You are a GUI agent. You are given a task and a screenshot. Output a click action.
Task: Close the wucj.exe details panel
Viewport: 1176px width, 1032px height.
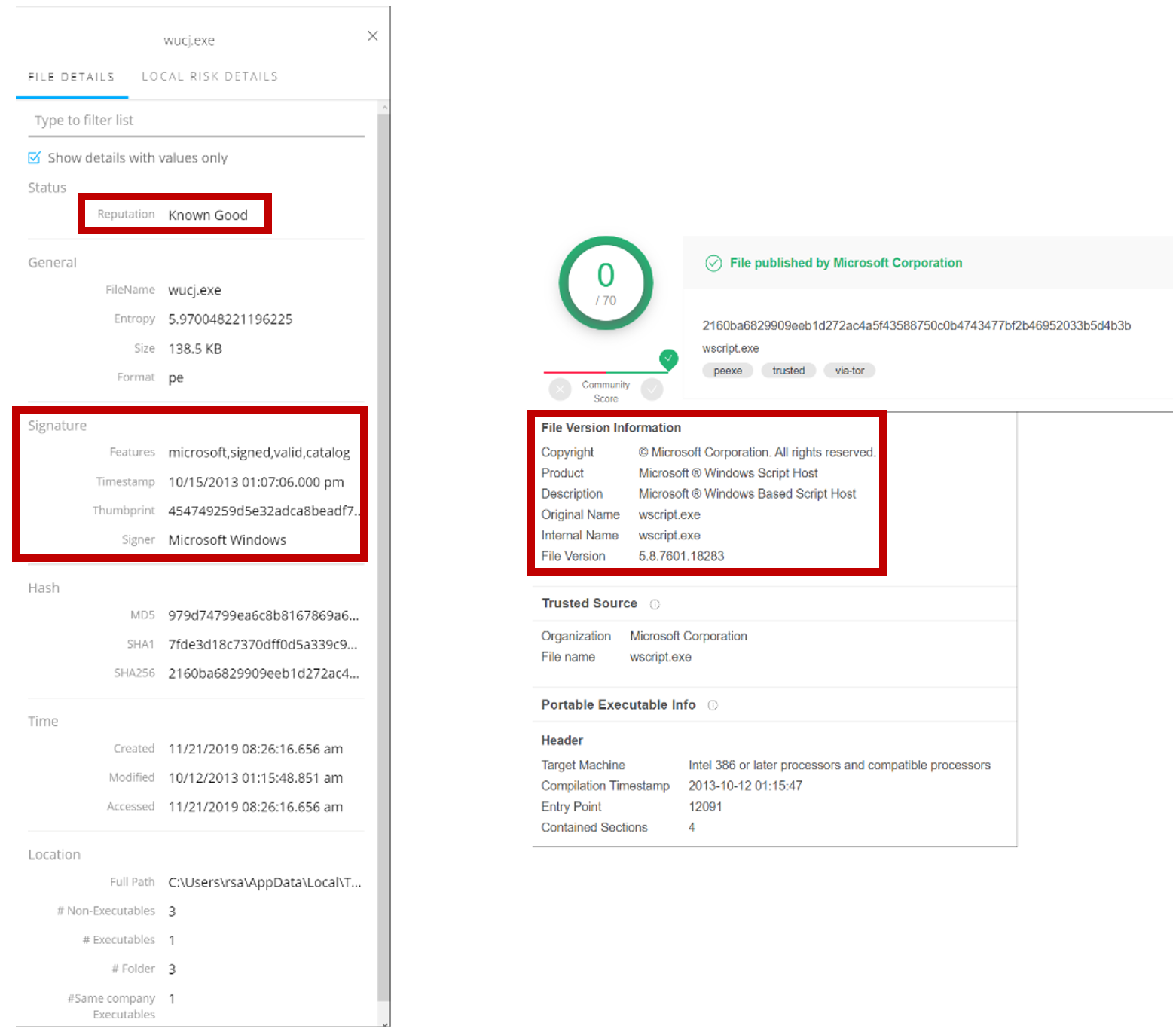click(x=372, y=36)
